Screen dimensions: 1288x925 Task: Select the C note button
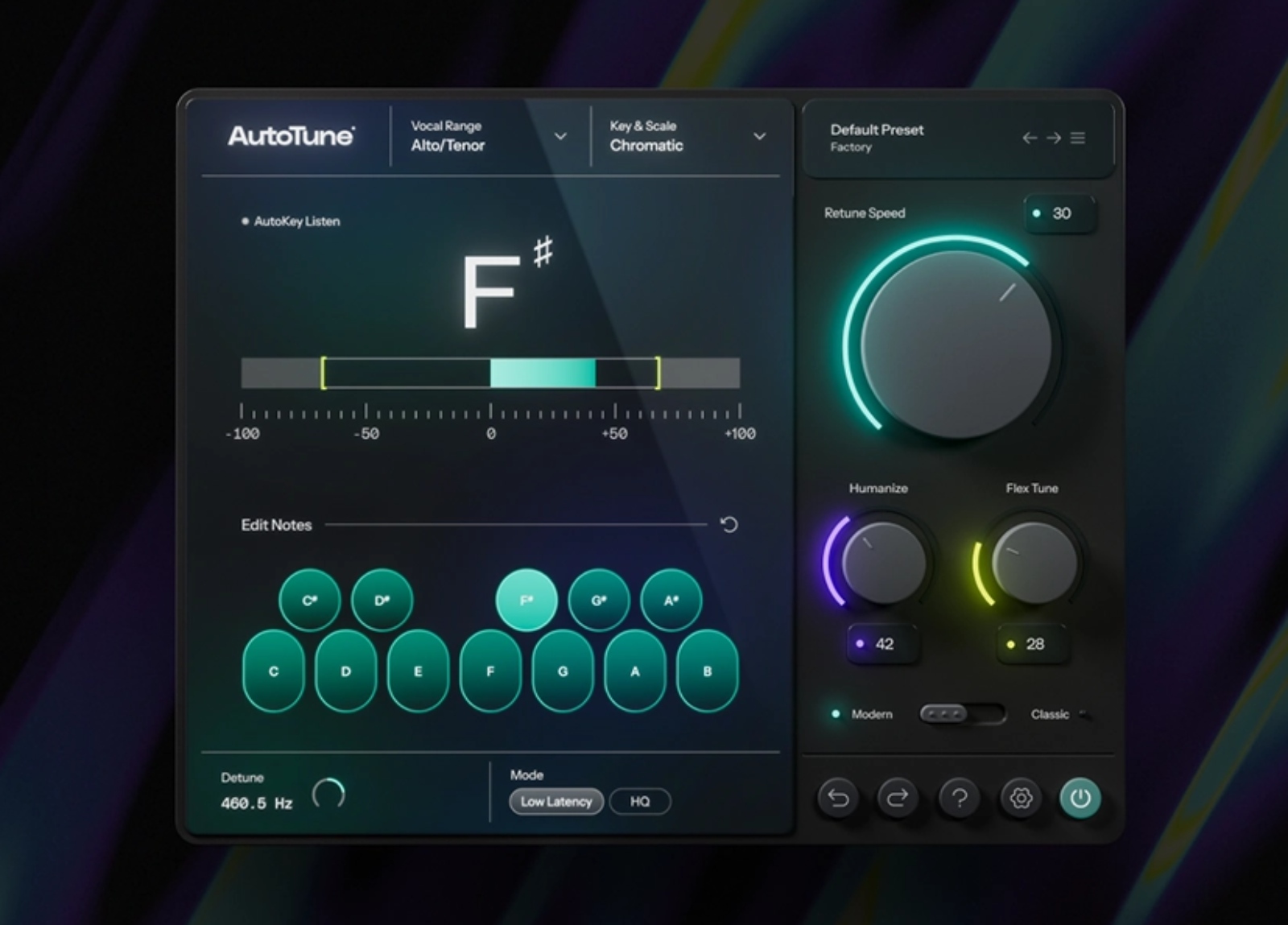[x=274, y=670]
